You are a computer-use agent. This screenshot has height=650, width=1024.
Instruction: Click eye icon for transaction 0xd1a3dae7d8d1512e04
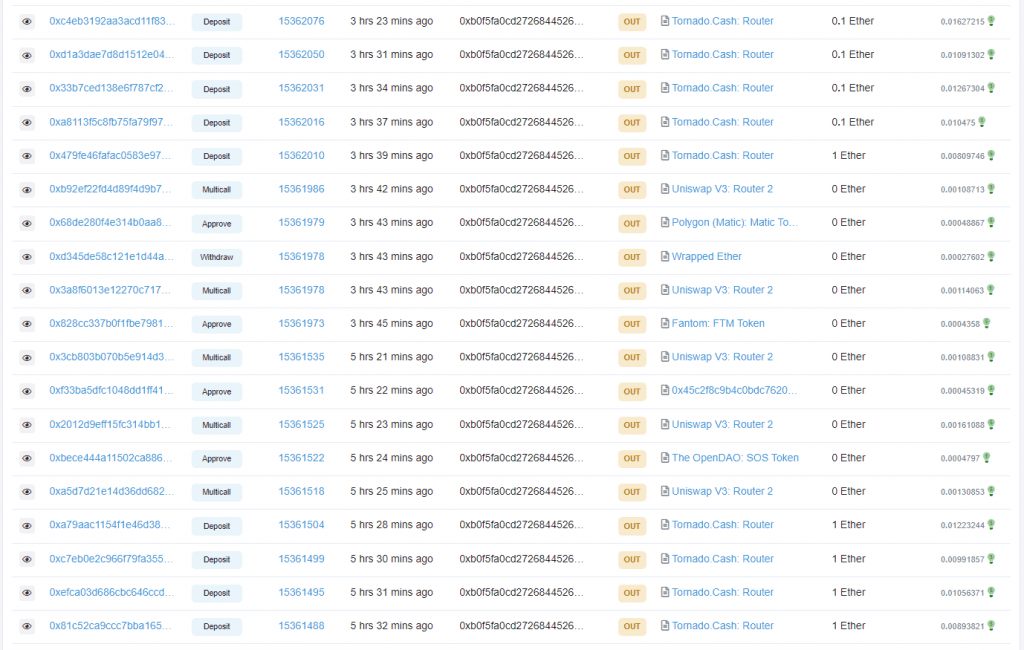(x=27, y=56)
